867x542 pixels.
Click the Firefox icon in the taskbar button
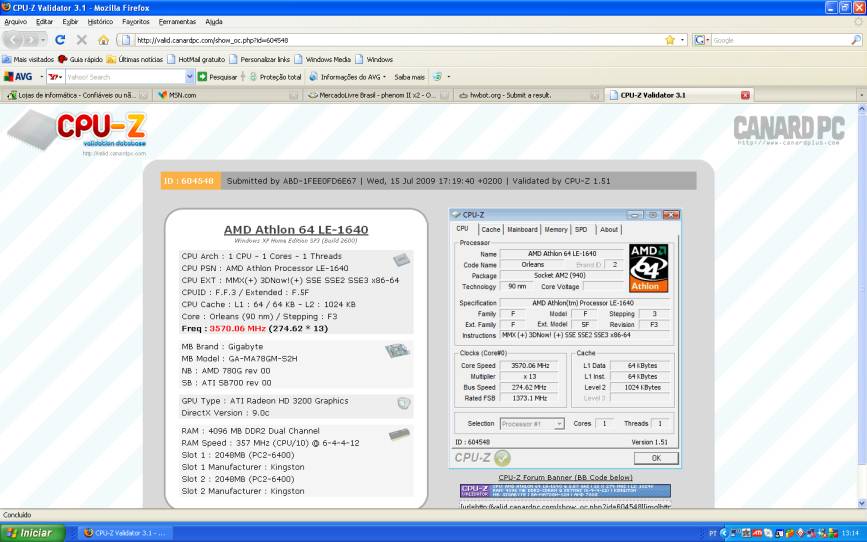tap(88, 533)
